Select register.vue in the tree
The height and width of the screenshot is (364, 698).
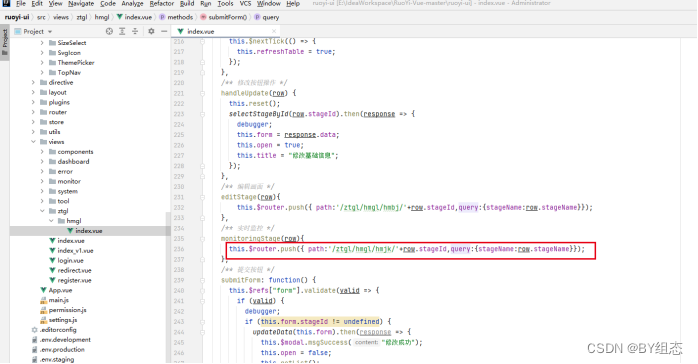70,280
